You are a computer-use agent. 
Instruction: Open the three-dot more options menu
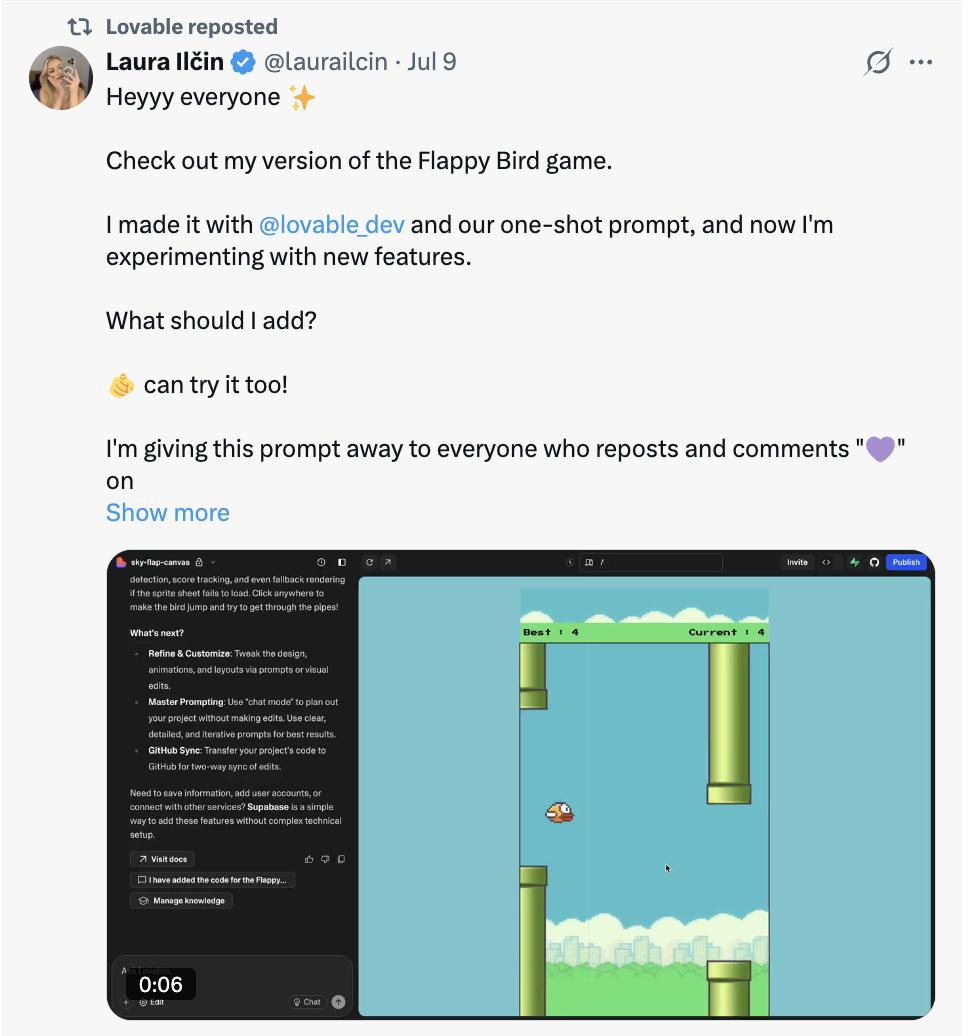point(920,63)
